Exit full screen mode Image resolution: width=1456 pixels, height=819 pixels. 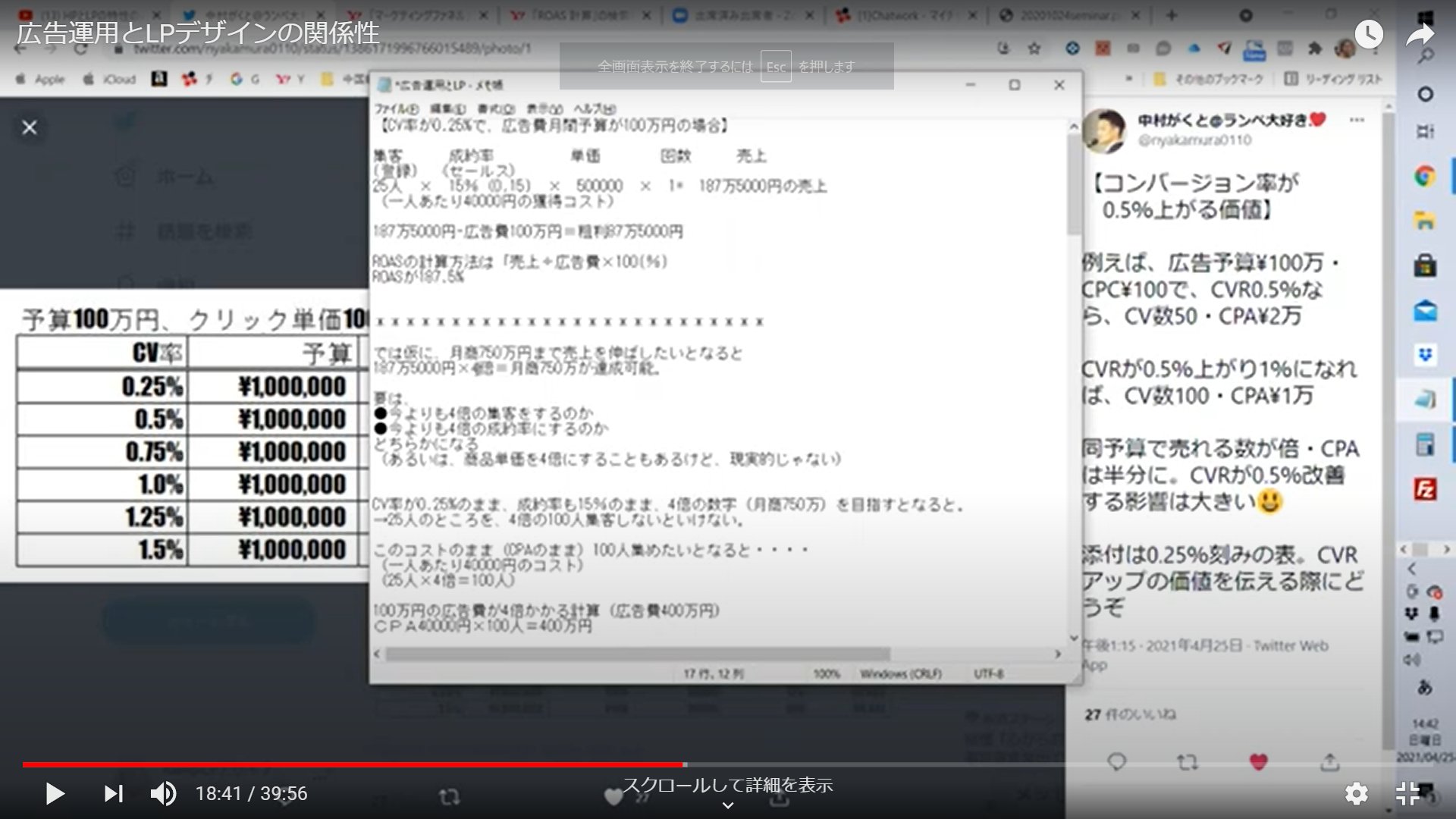pyautogui.click(x=1408, y=793)
